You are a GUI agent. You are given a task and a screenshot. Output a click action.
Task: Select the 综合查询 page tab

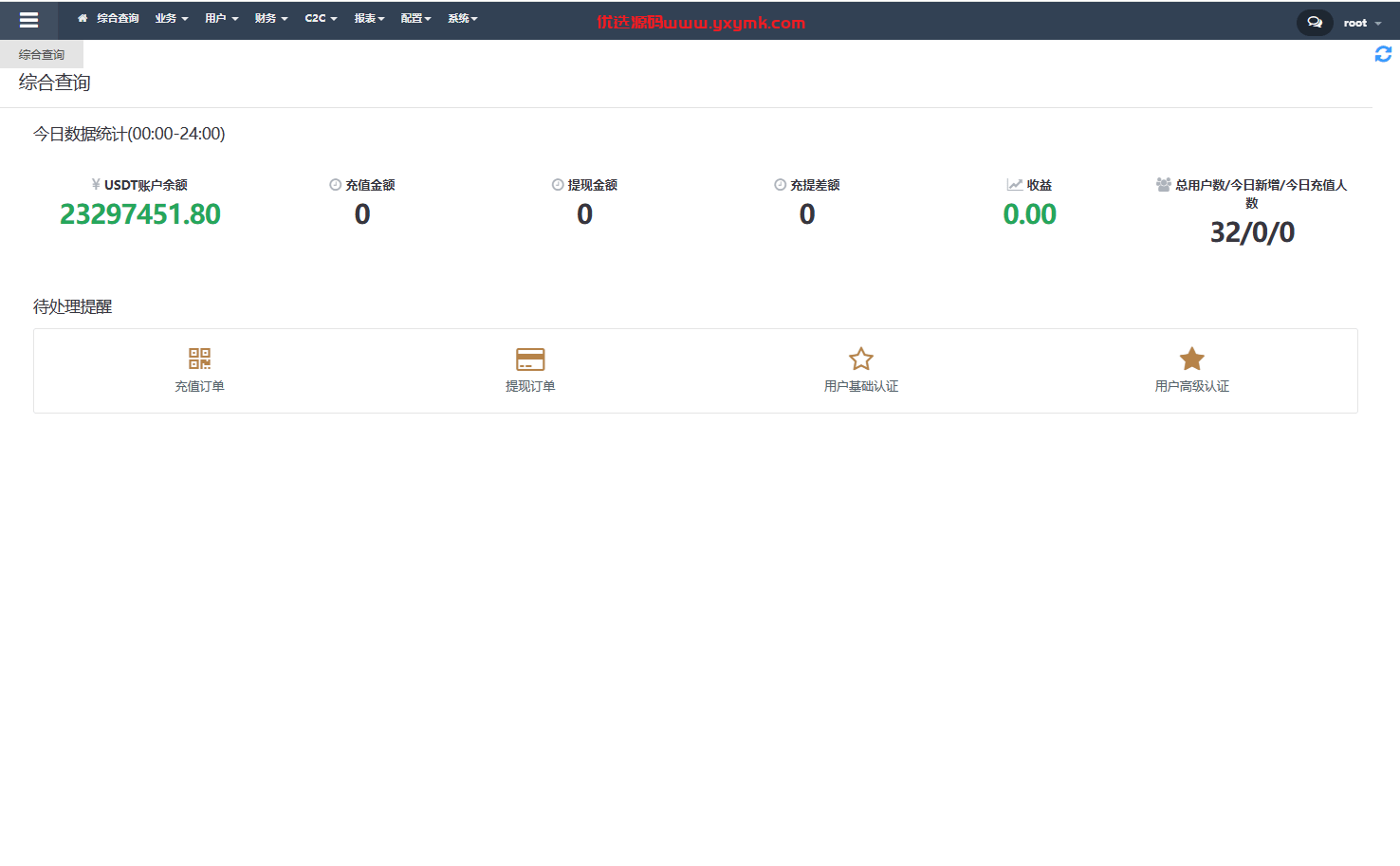42,54
